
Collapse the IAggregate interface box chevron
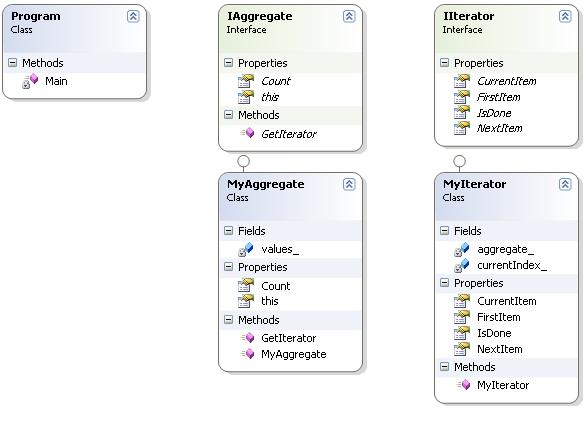point(349,16)
